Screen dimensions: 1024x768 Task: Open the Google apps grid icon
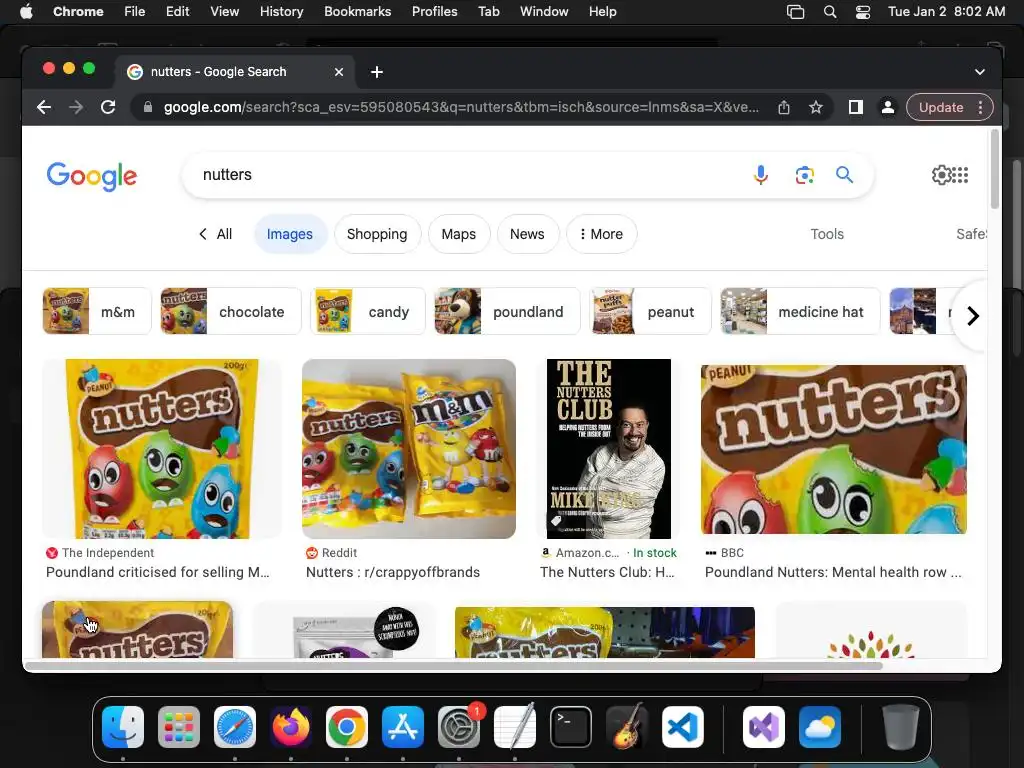pos(960,175)
